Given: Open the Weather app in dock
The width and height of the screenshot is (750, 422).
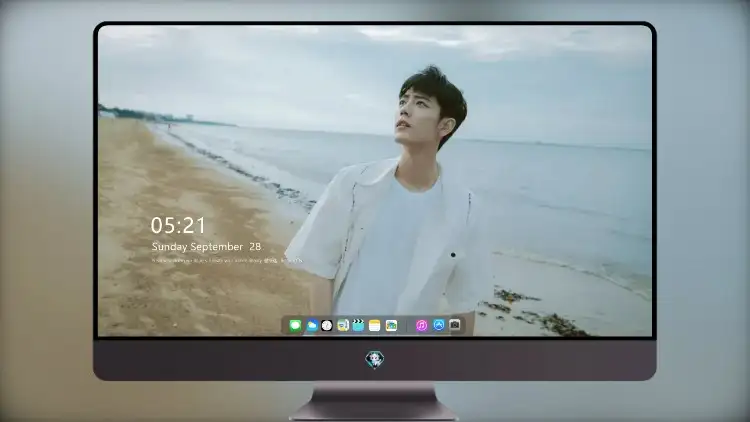Looking at the screenshot, I should [x=311, y=325].
